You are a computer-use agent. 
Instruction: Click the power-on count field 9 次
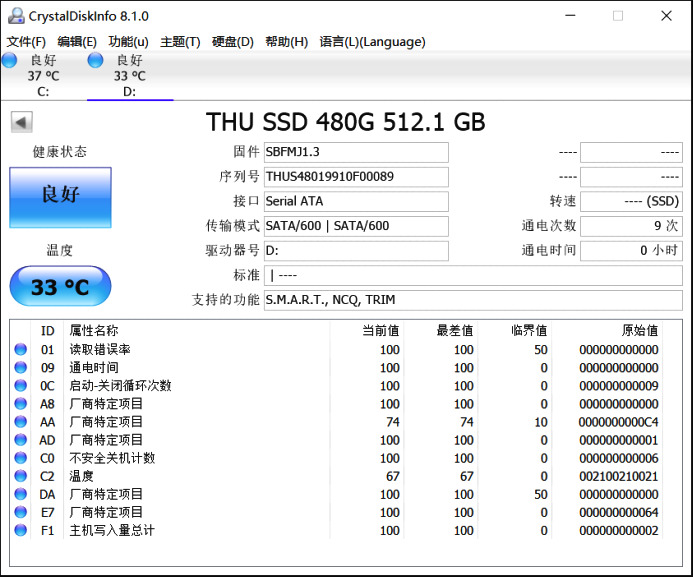(x=632, y=226)
